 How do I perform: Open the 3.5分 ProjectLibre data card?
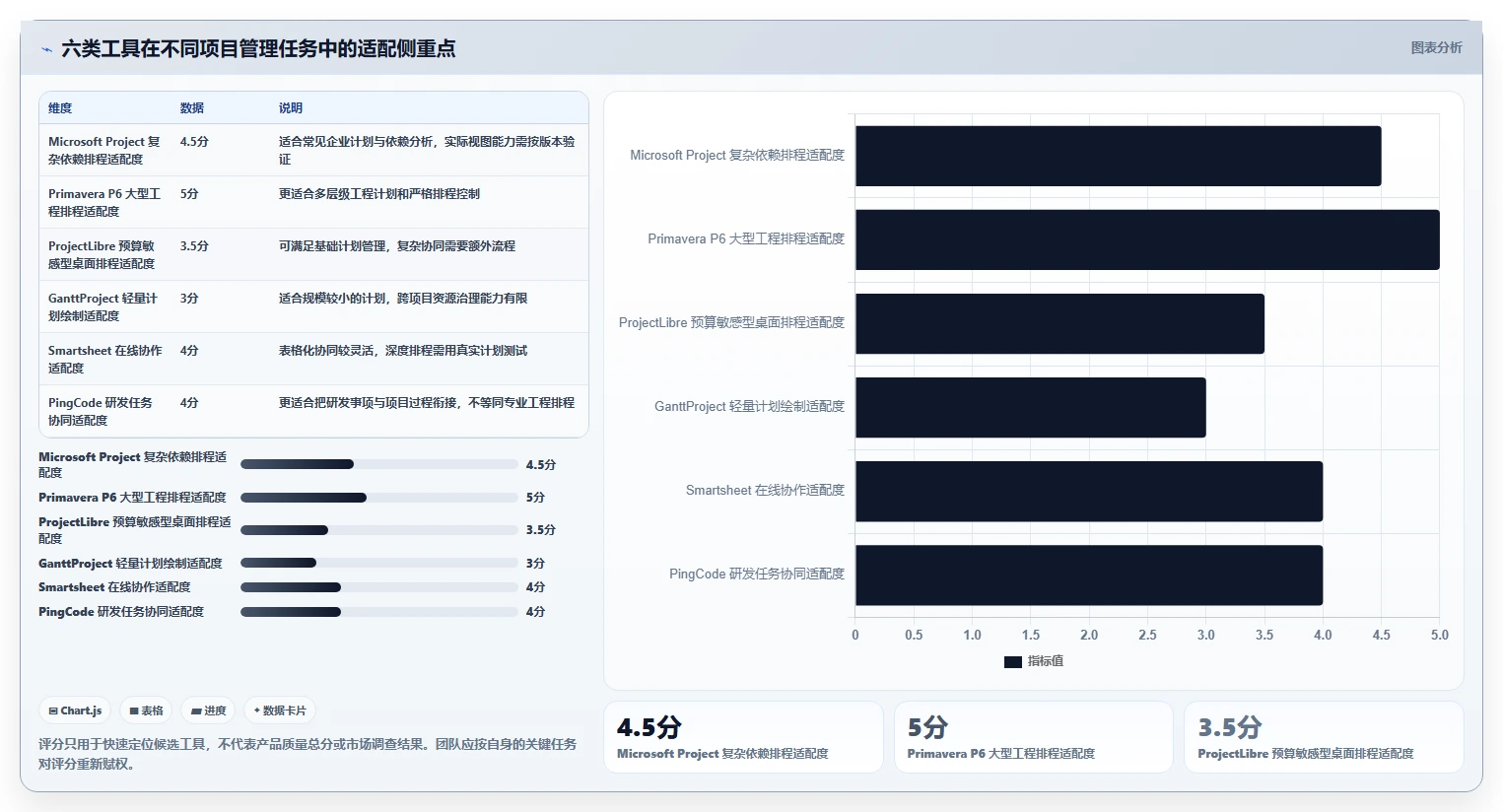point(1324,737)
